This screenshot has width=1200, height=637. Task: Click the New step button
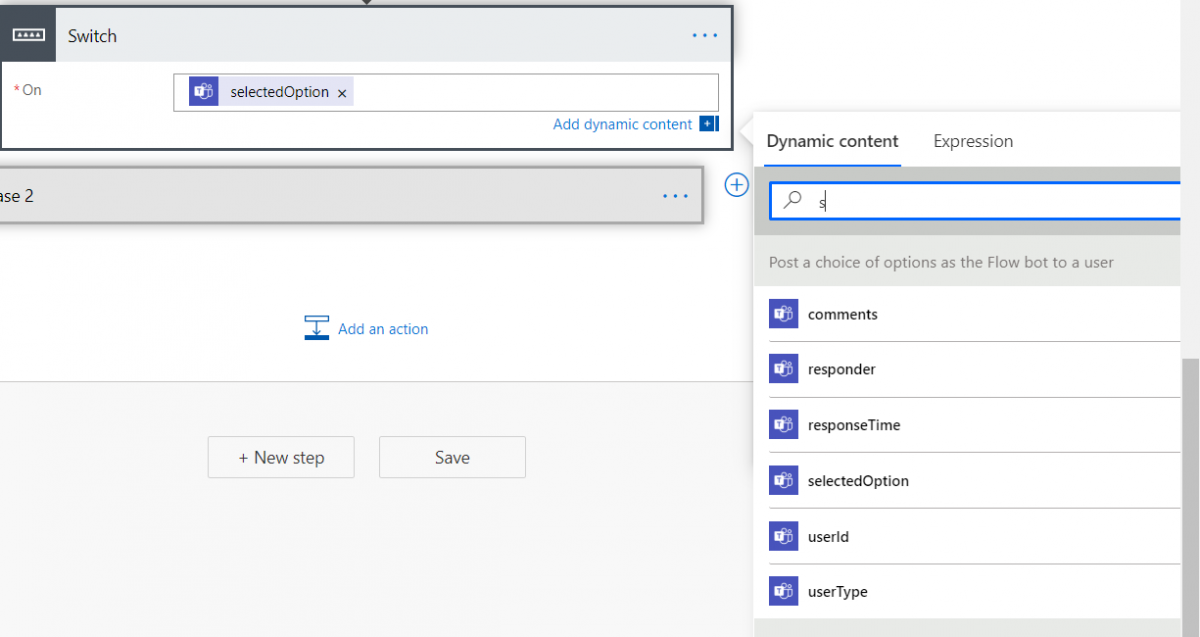click(x=281, y=457)
